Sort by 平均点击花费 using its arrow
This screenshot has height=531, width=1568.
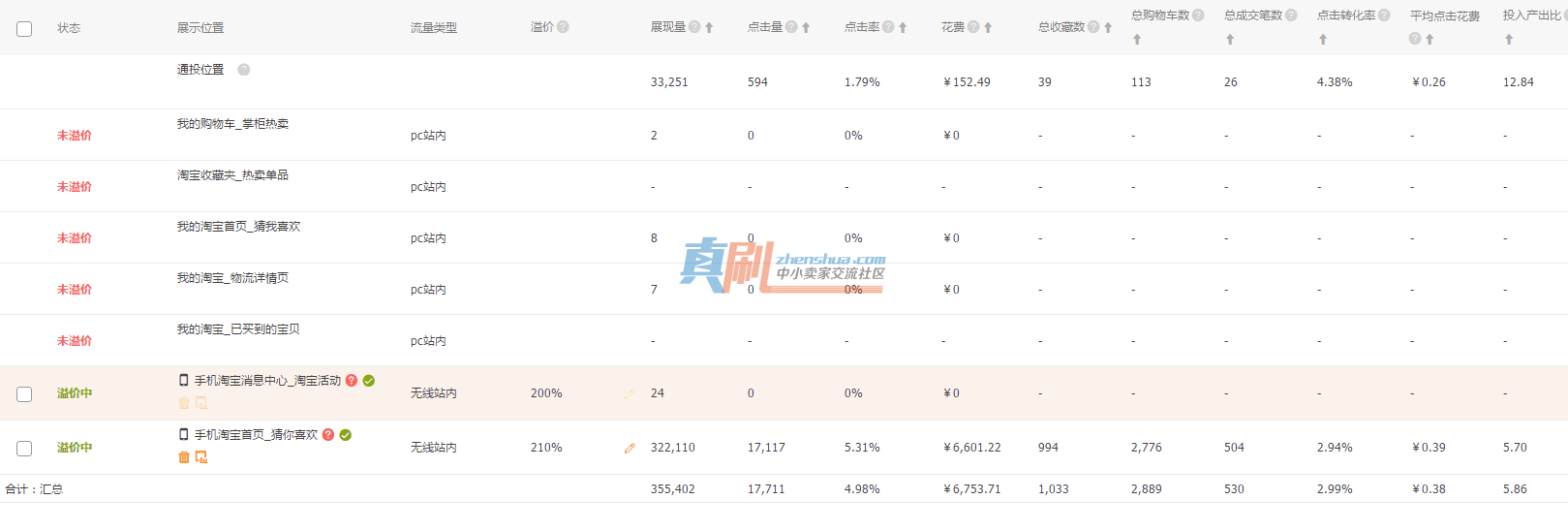tap(1430, 40)
